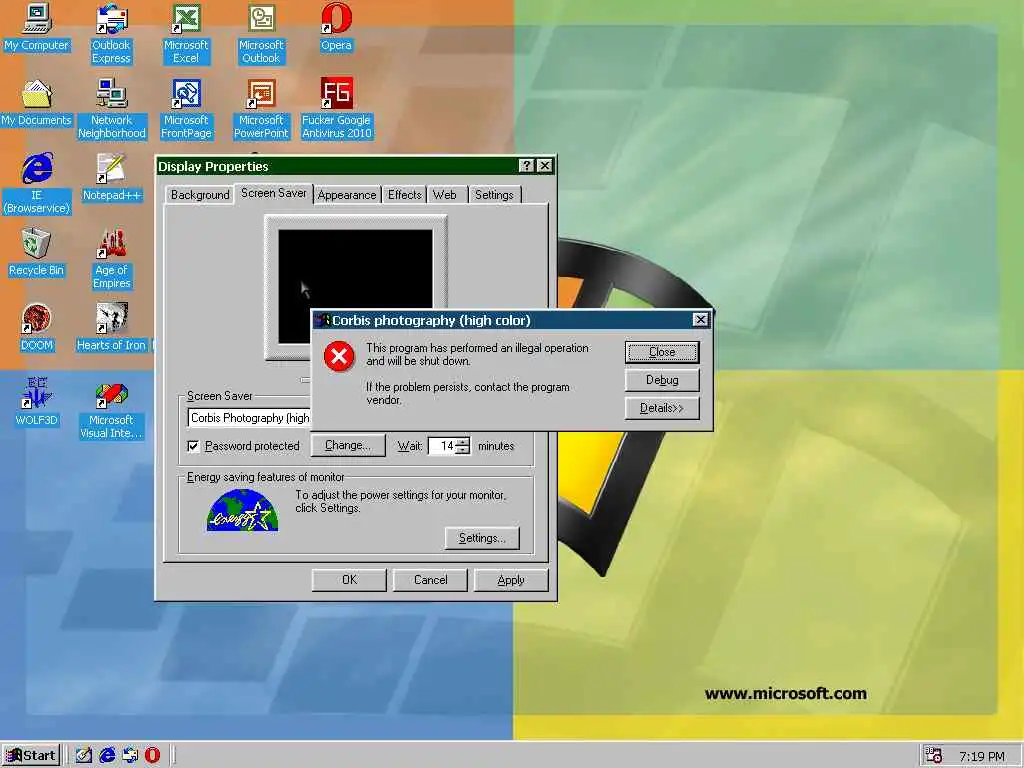
Task: Click the red error icon in dialog
Action: point(339,356)
